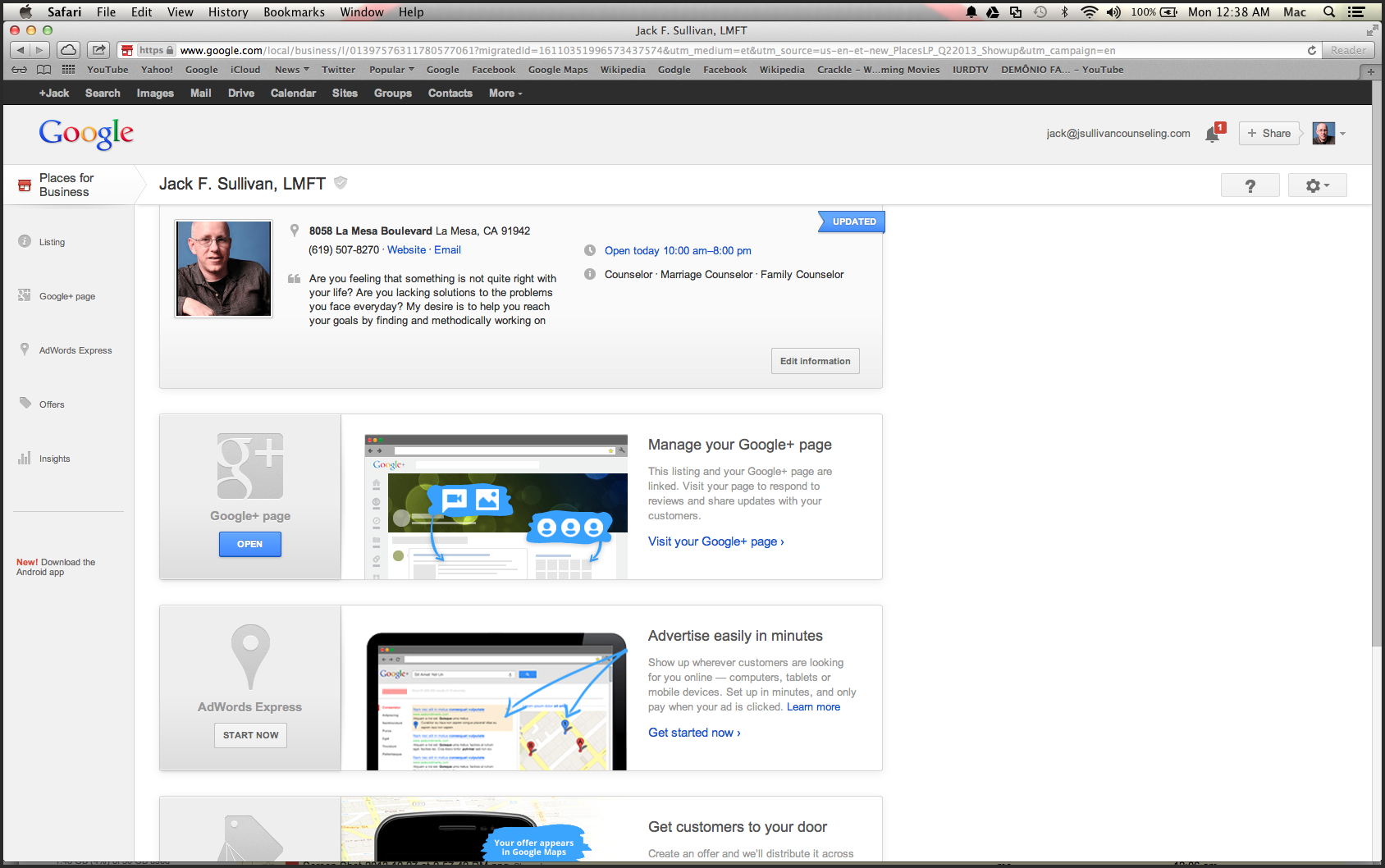1385x868 pixels.
Task: Open Notification Center list icon
Action: coord(1356,11)
